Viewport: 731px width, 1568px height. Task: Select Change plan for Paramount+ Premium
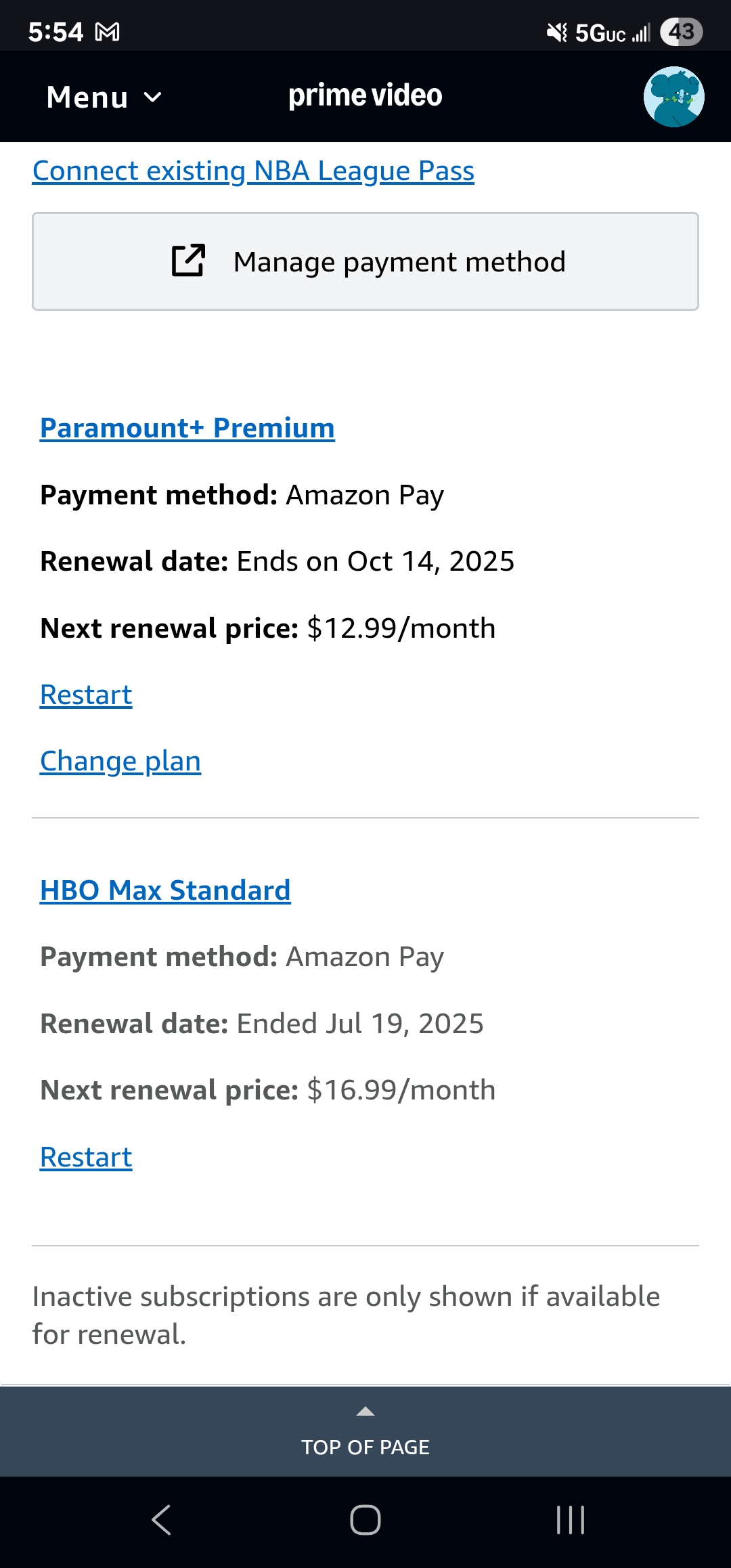pos(120,761)
